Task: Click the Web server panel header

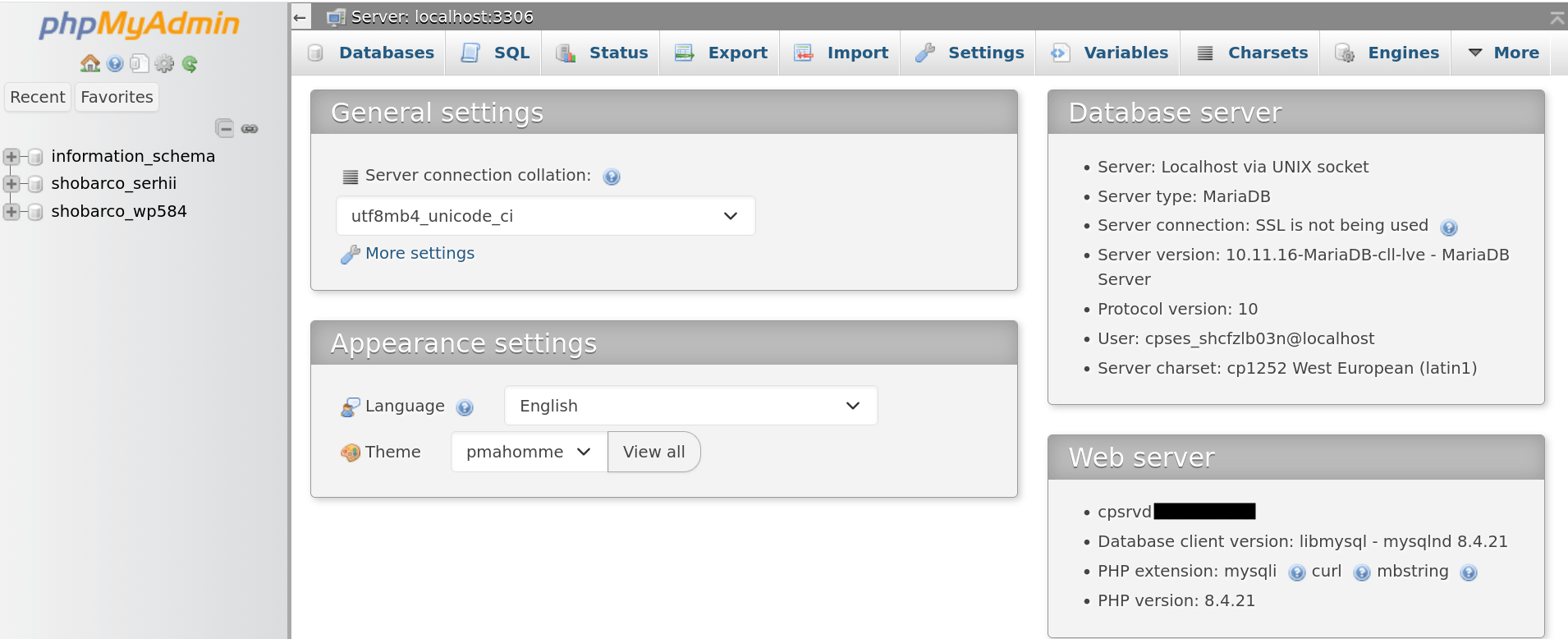Action: click(1296, 457)
